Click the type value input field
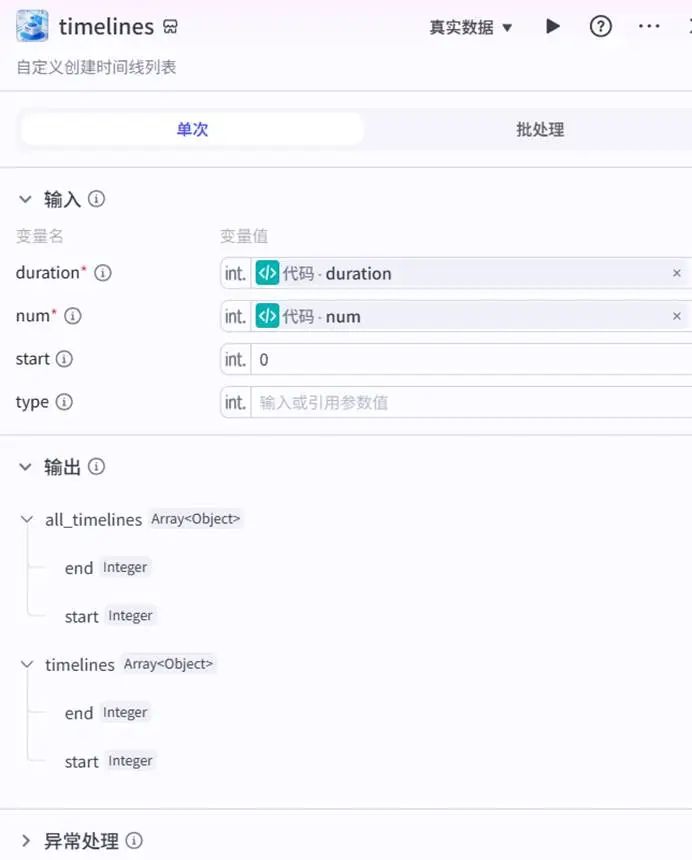Image resolution: width=692 pixels, height=860 pixels. click(470, 403)
